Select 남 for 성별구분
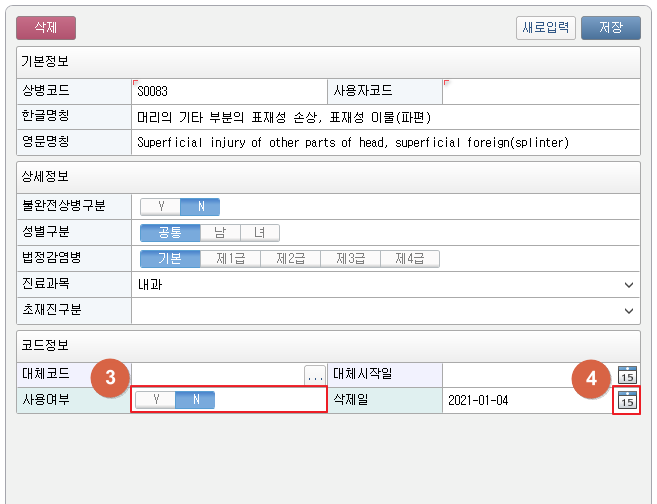Viewport: 657px width, 504px height. tap(221, 233)
